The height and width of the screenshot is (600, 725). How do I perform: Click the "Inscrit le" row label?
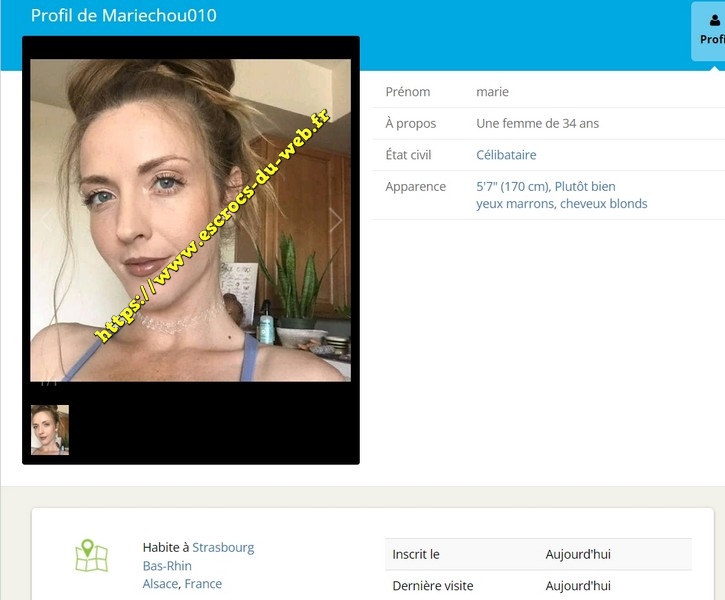(416, 554)
